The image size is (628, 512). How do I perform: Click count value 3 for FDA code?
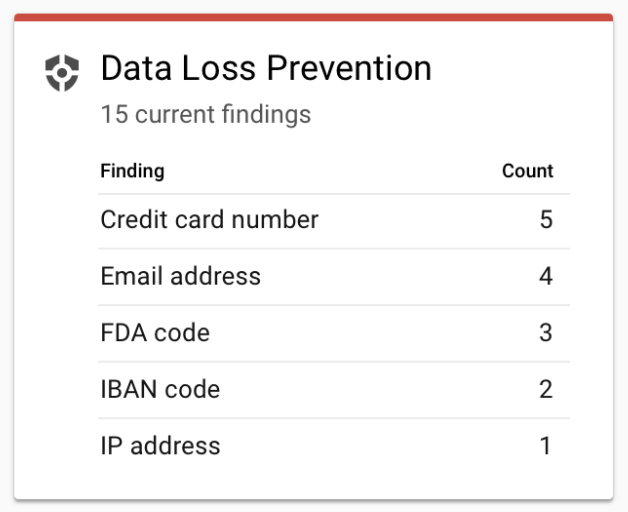click(546, 333)
